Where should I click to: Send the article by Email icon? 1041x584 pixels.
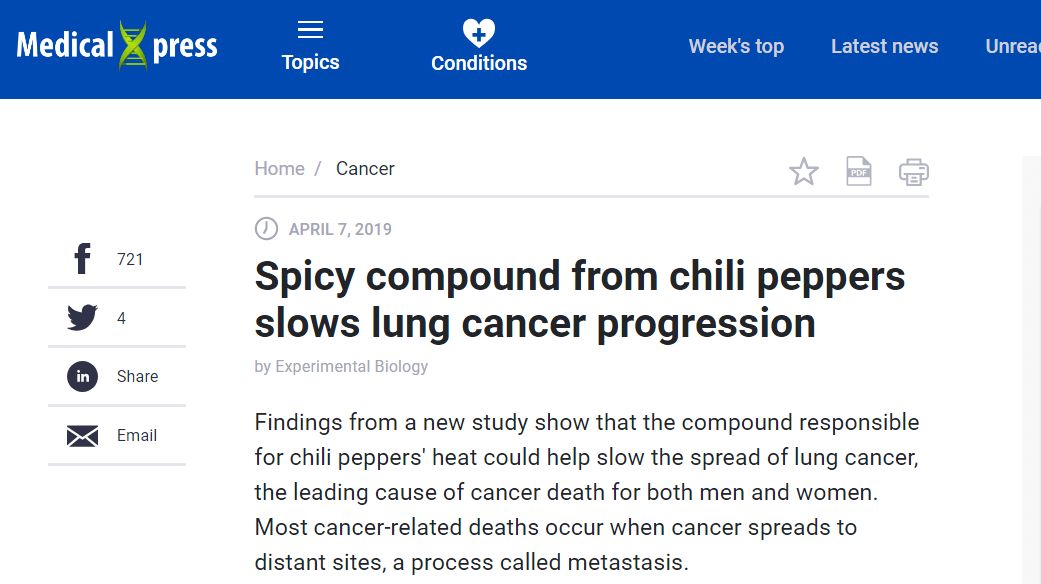point(83,435)
